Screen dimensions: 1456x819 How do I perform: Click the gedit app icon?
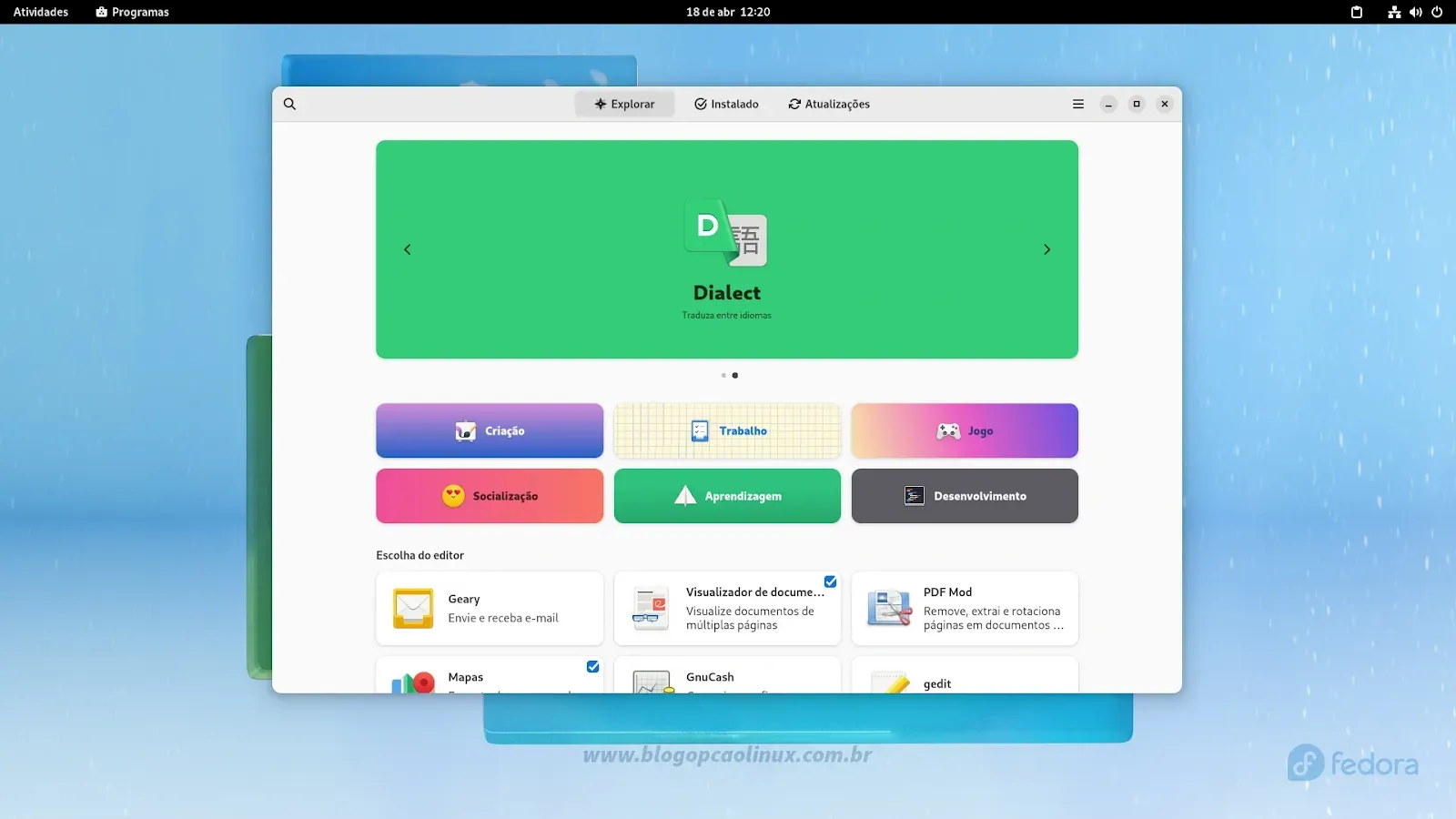(x=890, y=682)
